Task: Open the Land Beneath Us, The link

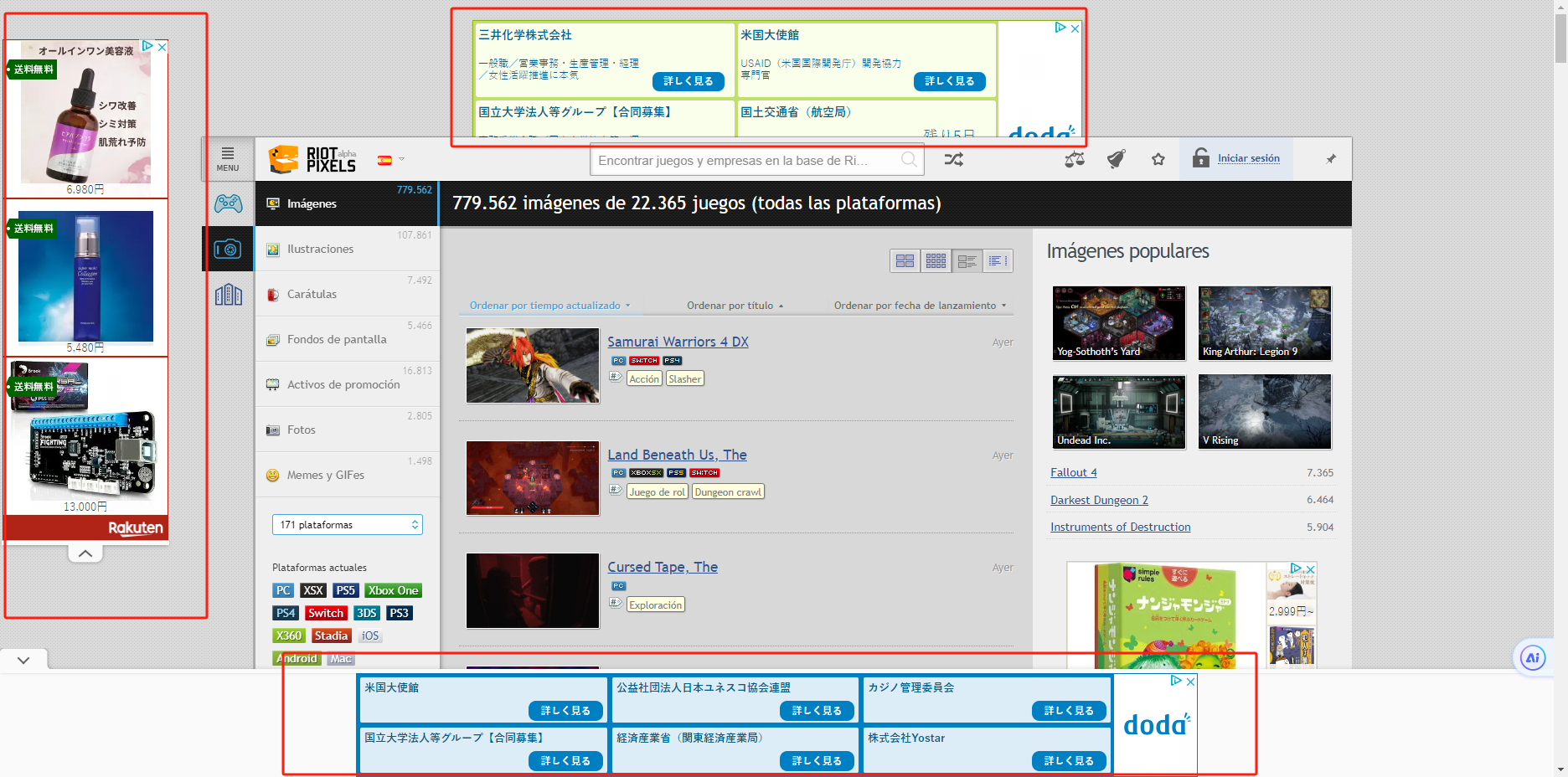Action: 677,455
